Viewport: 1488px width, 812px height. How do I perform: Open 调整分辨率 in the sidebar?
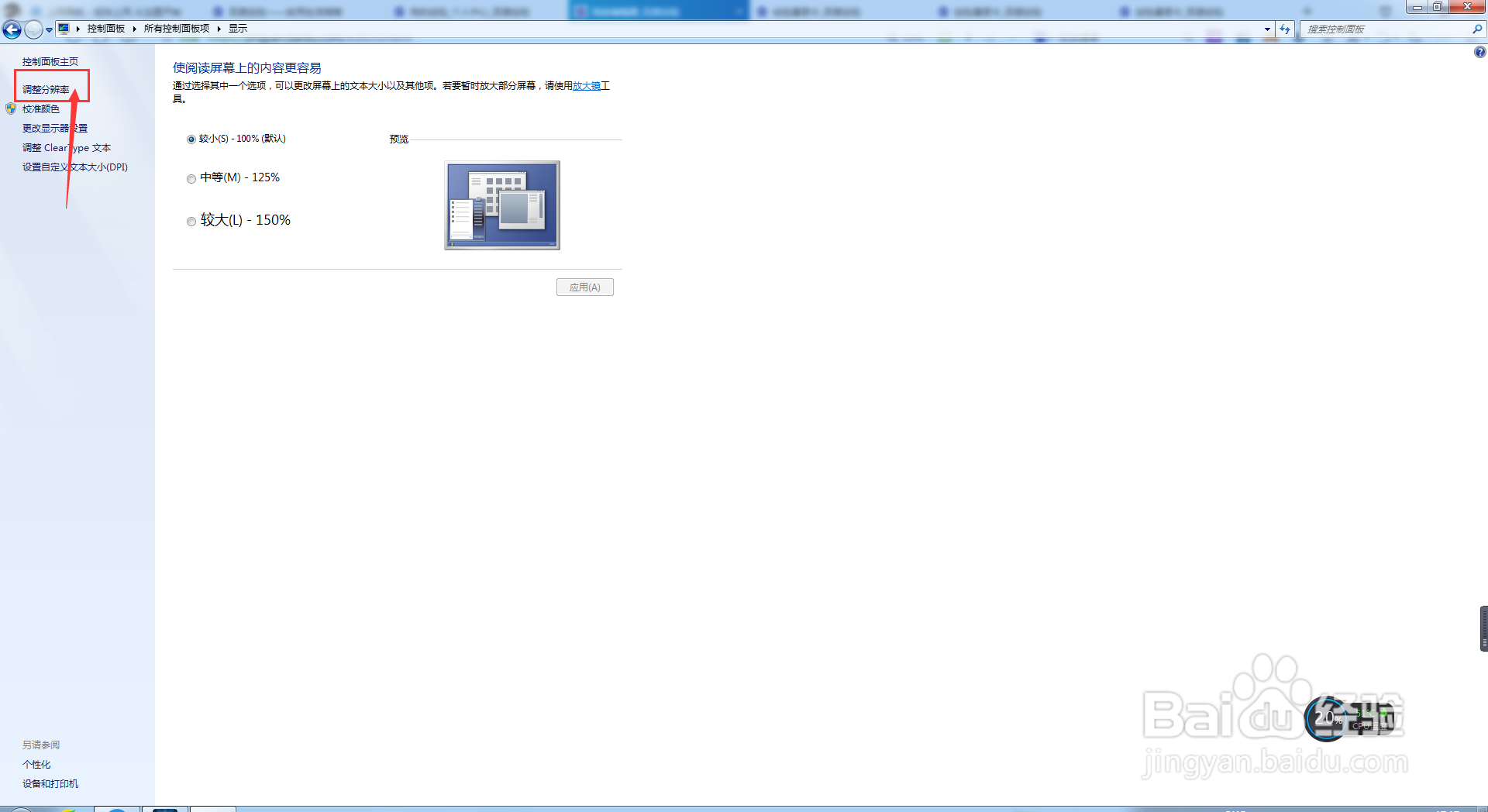pos(46,90)
